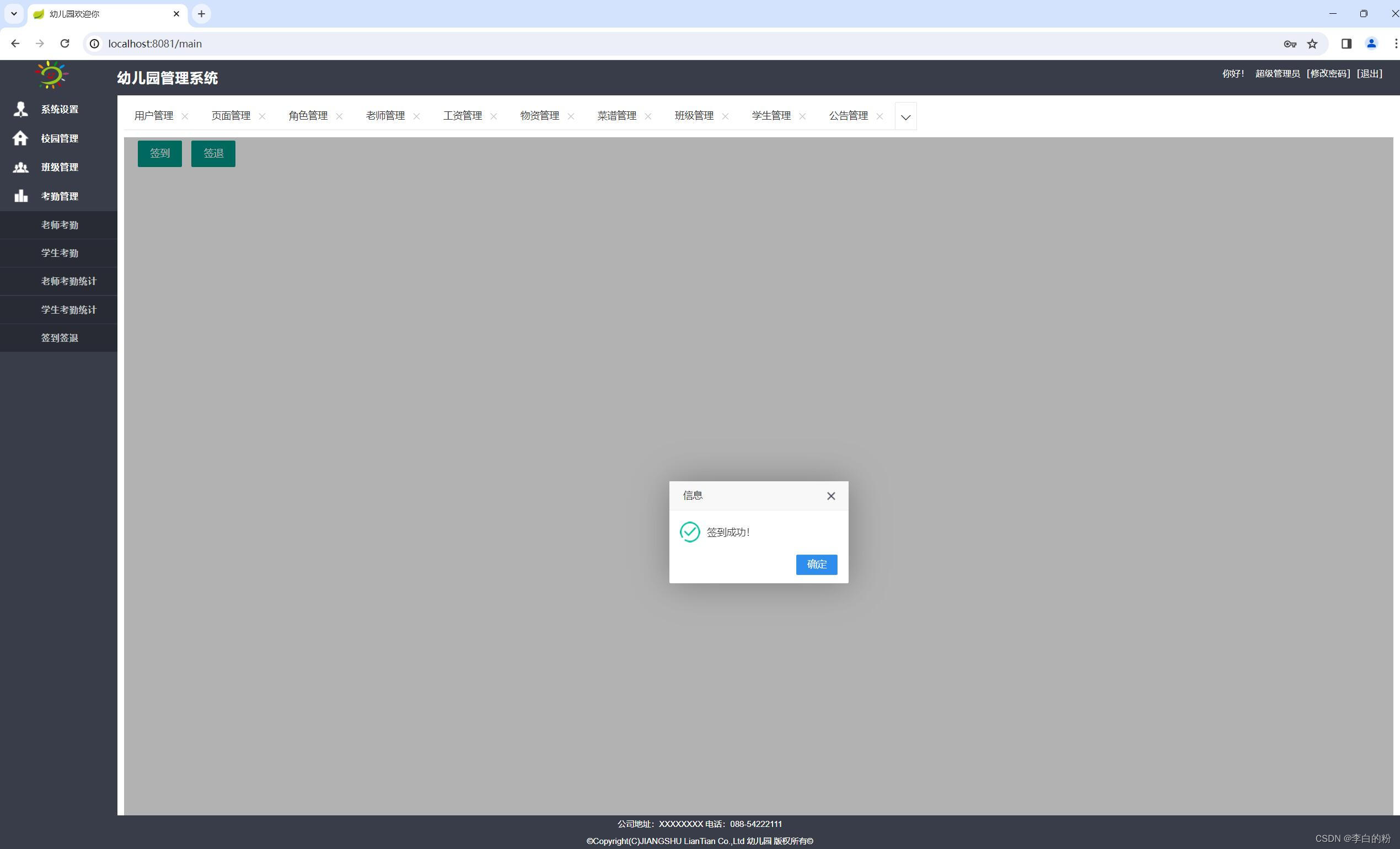The height and width of the screenshot is (849, 1400).
Task: Collapse the 考勤管理 sidebar menu
Action: click(x=58, y=196)
